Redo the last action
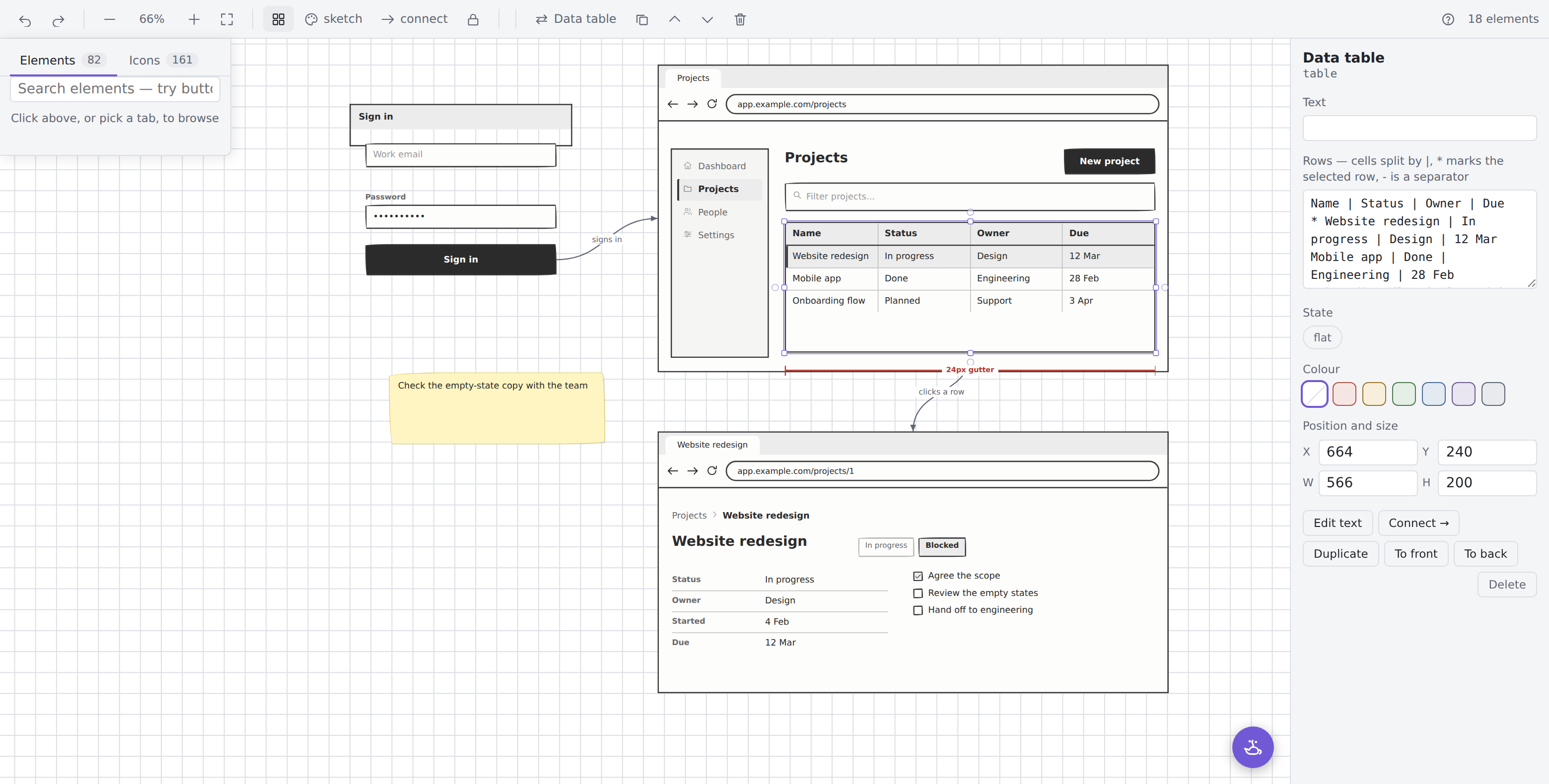1549x784 pixels. (58, 20)
